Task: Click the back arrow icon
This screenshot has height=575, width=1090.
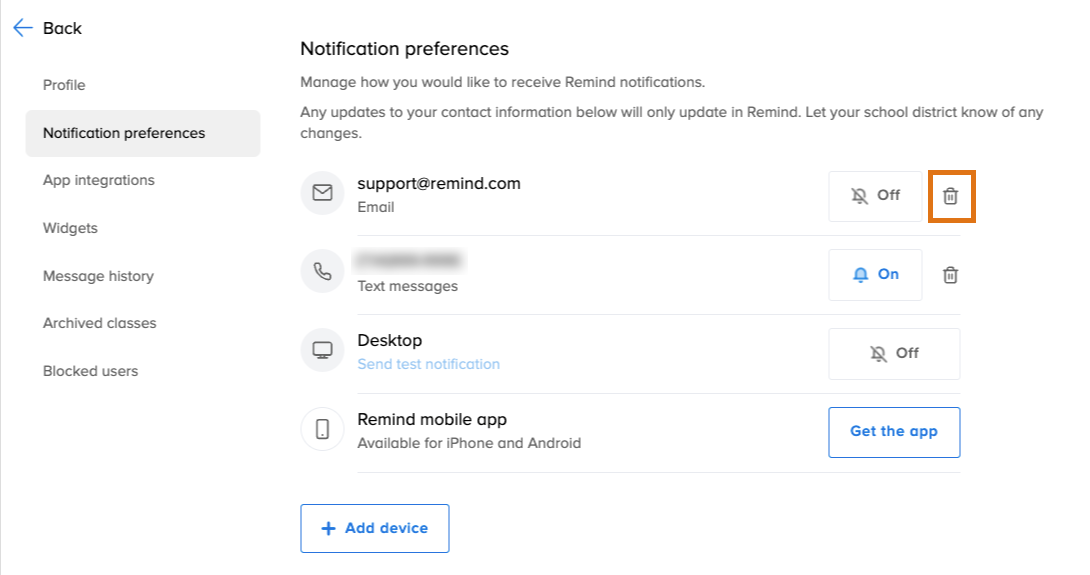Action: coord(23,28)
